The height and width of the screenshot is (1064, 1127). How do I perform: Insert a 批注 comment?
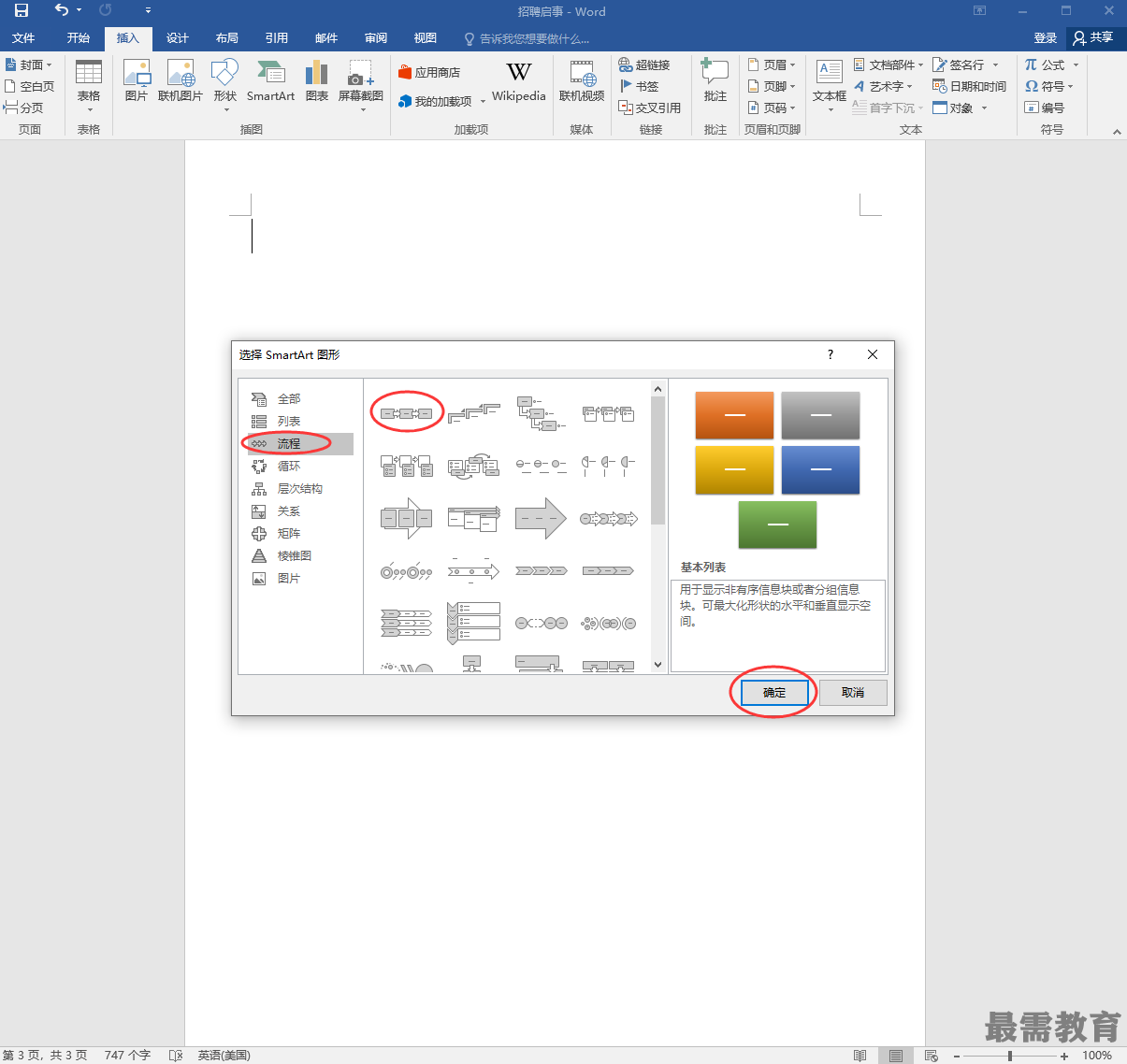click(715, 81)
